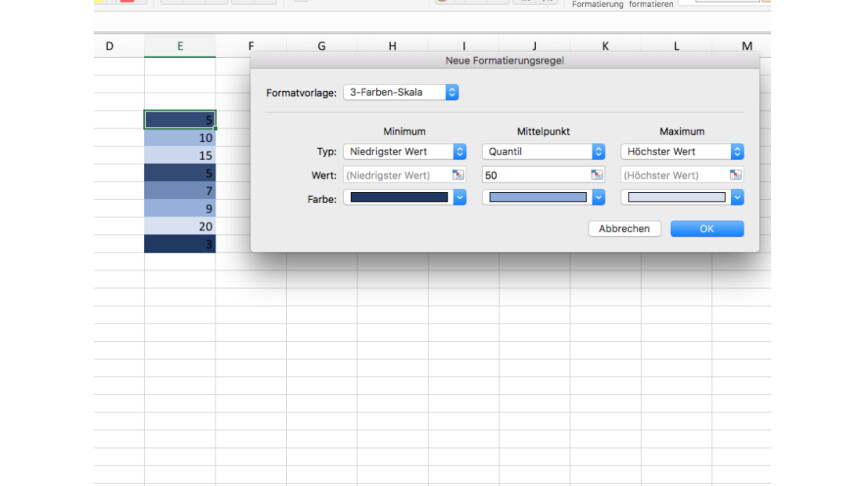Open the Maximum Typ Höchster Wert dropdown

tap(682, 152)
